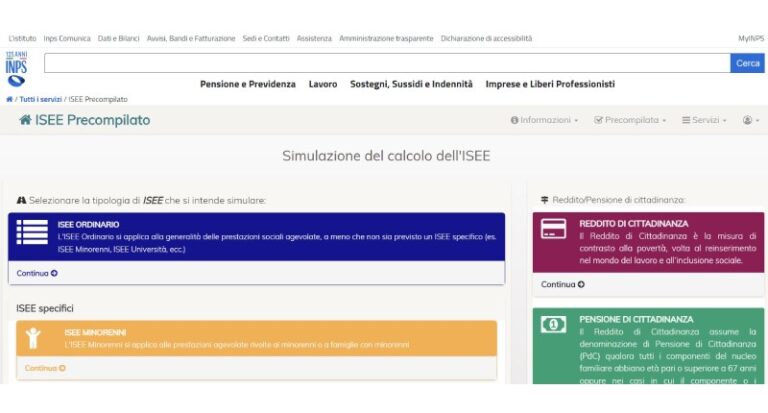Click the INPS logo
Viewport: 768px width, 413px height.
tap(16, 69)
